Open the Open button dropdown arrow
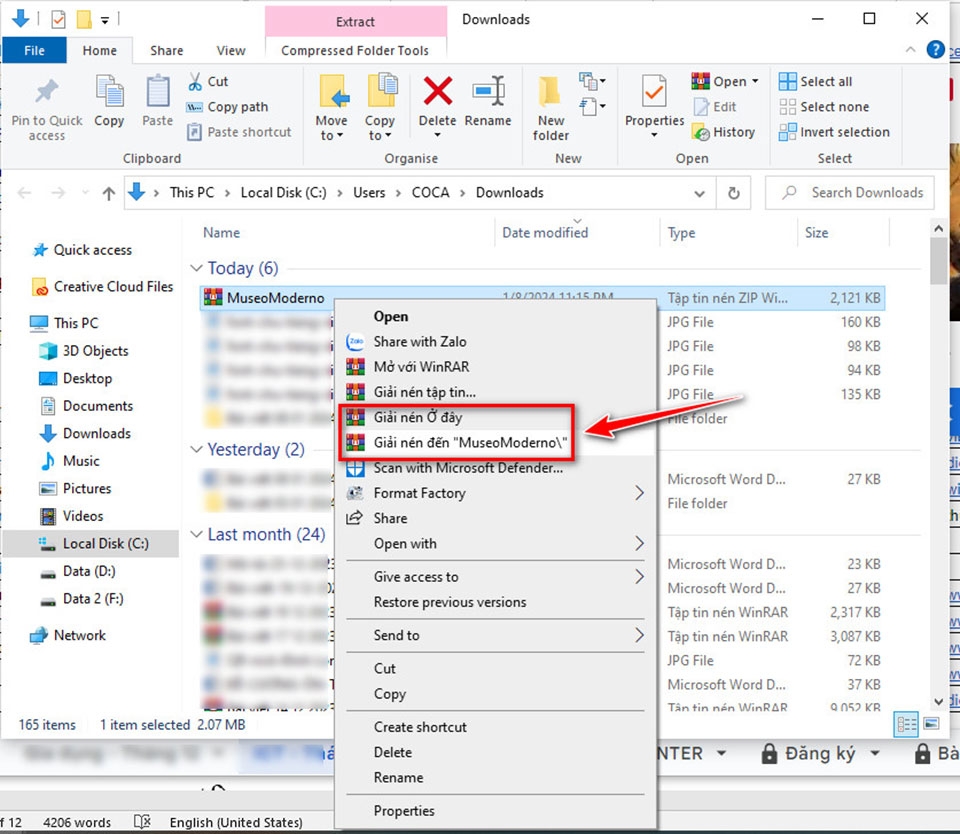 [755, 81]
